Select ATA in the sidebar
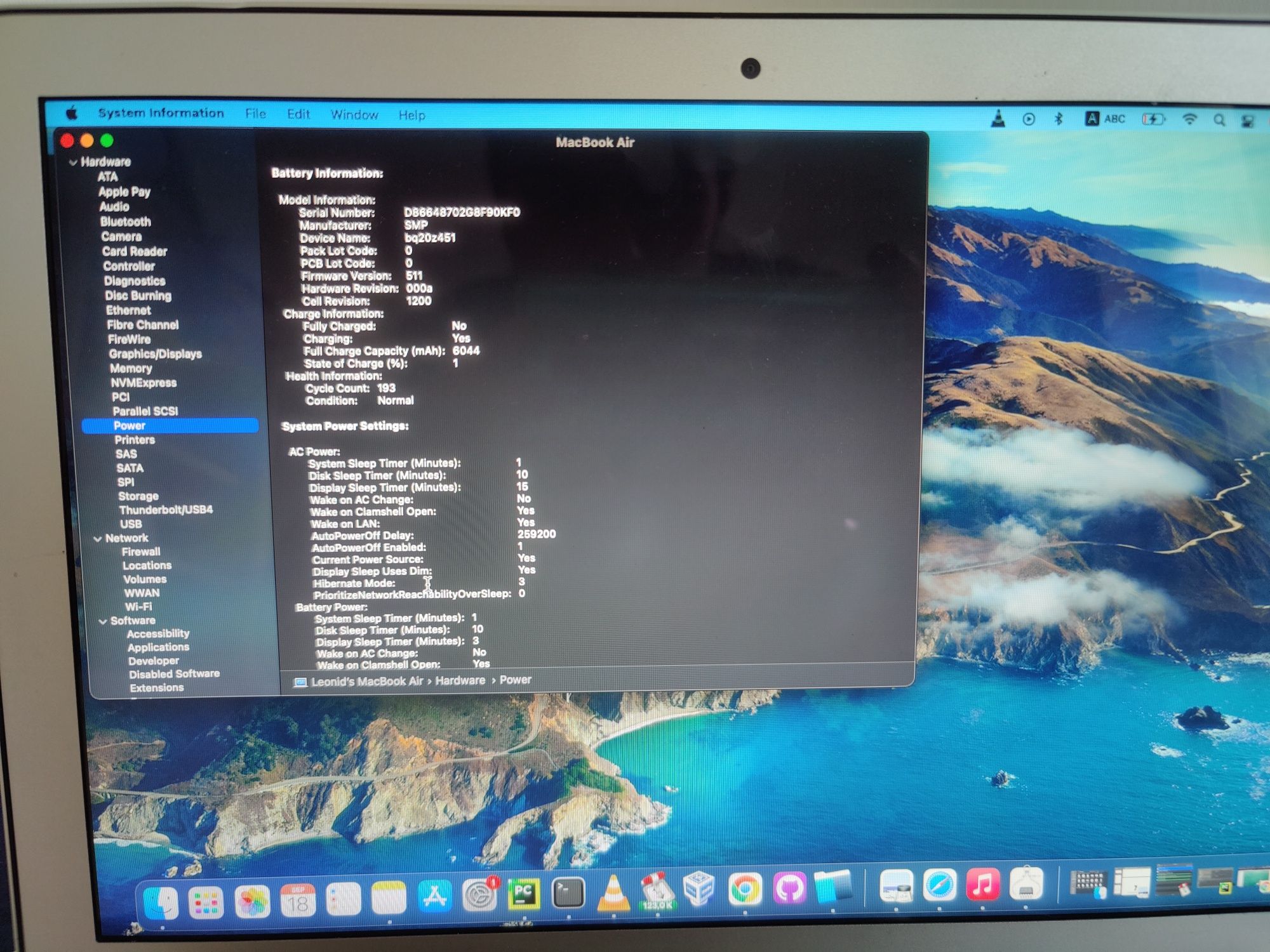Viewport: 1270px width, 952px height. [x=107, y=176]
